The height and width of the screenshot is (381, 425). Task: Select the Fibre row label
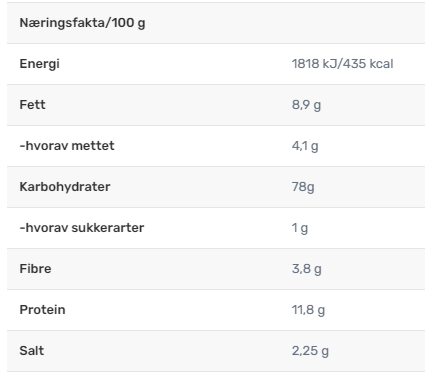pyautogui.click(x=35, y=269)
